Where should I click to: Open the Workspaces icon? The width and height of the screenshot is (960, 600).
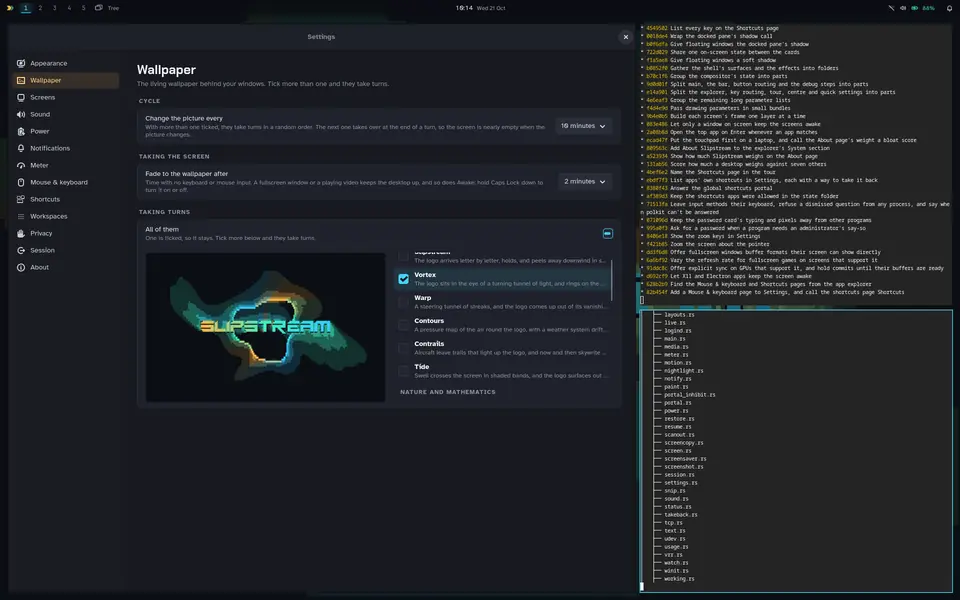(21, 216)
